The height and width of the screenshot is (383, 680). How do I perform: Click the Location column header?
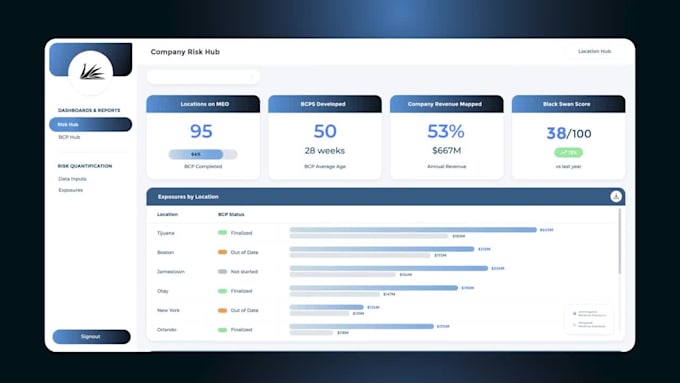(x=167, y=214)
